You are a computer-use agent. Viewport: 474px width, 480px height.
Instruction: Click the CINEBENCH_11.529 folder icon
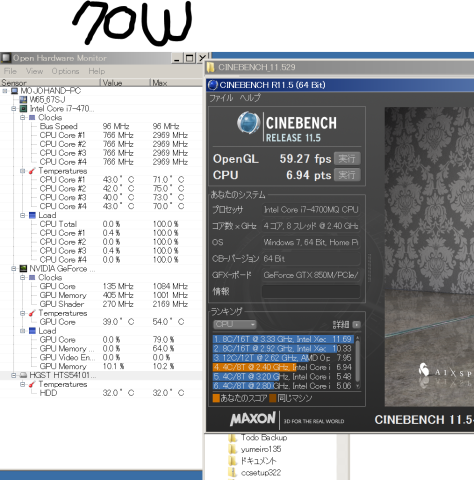point(211,67)
